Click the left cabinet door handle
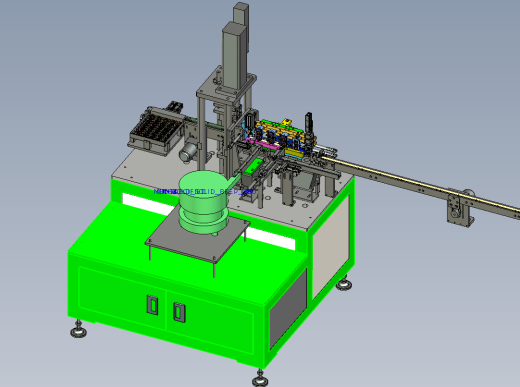The height and width of the screenshot is (387, 520). pyautogui.click(x=153, y=305)
